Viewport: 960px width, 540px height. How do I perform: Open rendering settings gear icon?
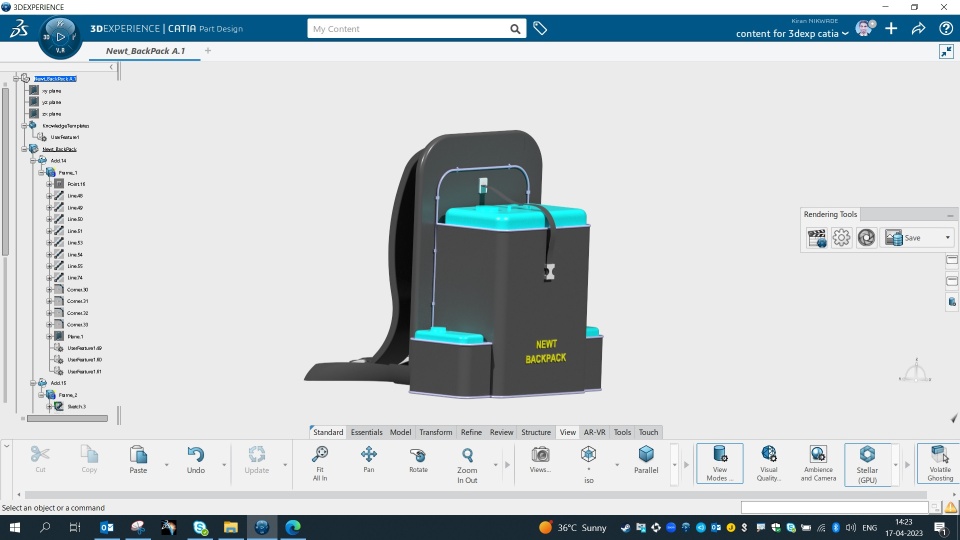841,238
